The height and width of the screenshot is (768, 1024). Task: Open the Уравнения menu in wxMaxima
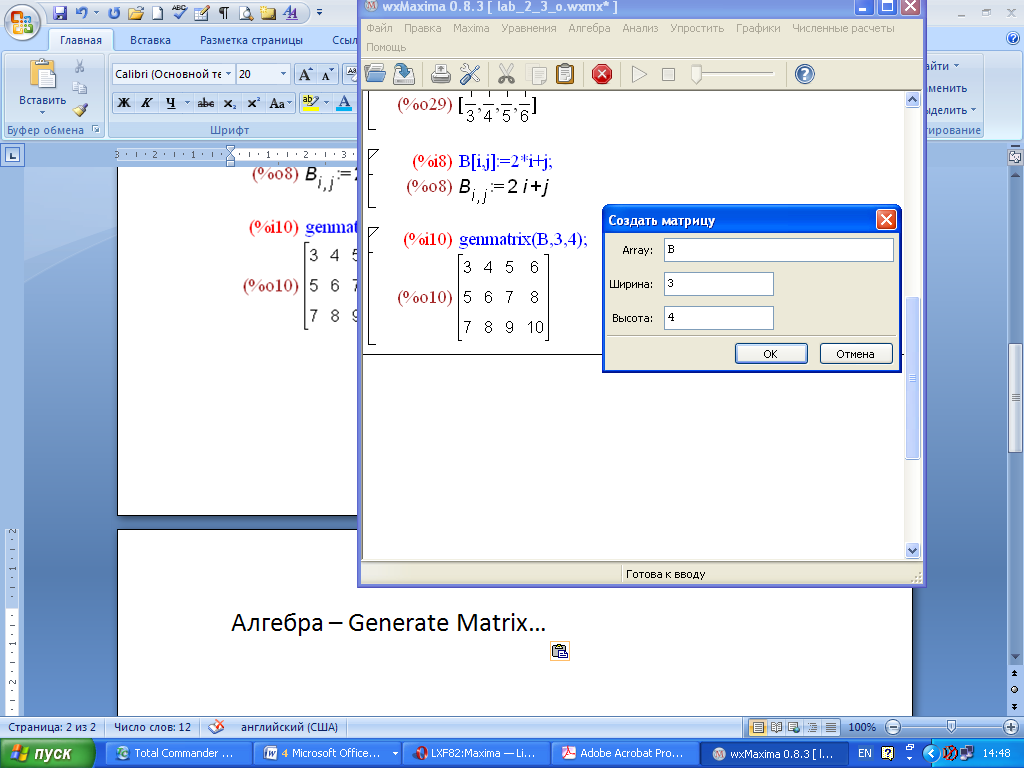click(528, 28)
